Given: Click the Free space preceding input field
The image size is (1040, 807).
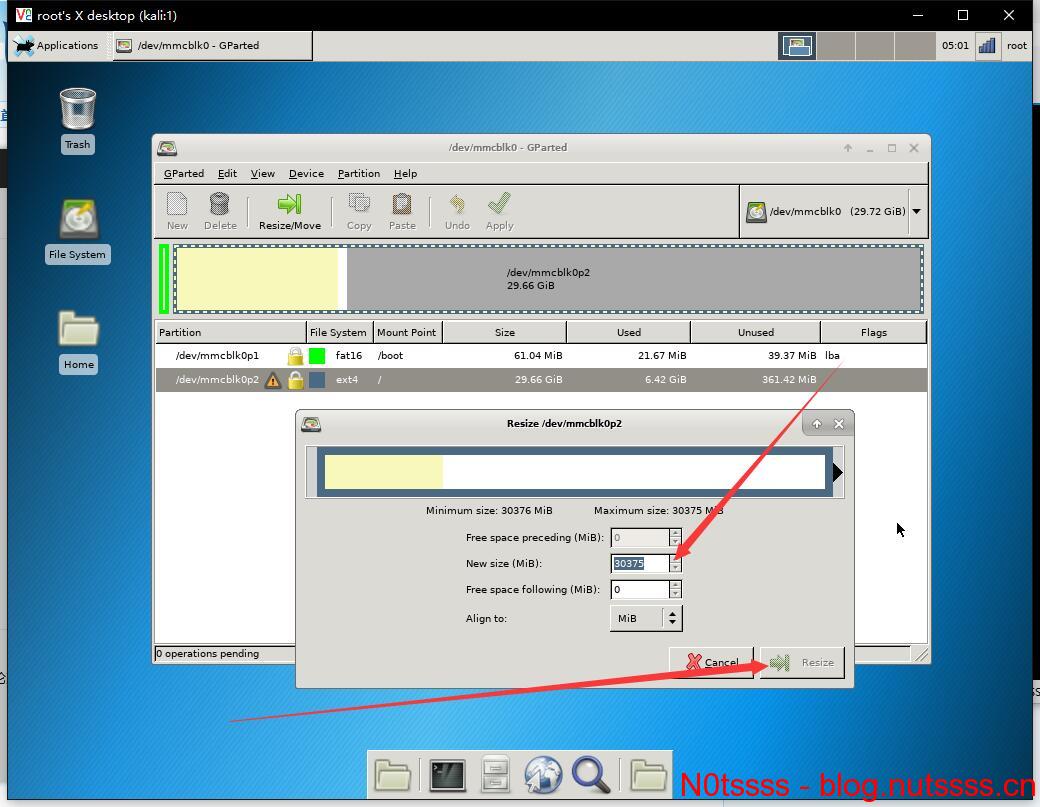Looking at the screenshot, I should (640, 537).
